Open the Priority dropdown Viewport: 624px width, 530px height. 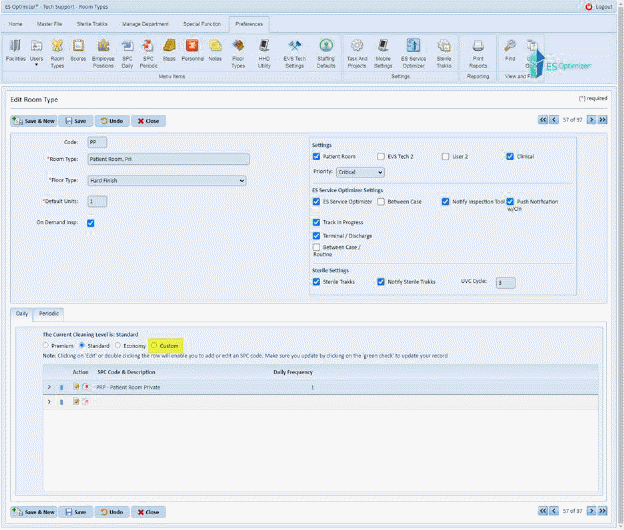click(x=361, y=172)
